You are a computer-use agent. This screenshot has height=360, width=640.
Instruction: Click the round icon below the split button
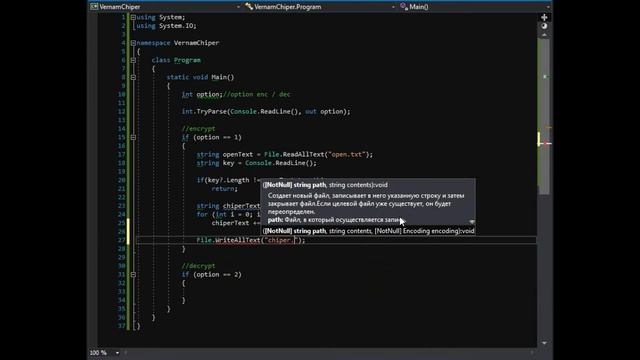pos(544,26)
